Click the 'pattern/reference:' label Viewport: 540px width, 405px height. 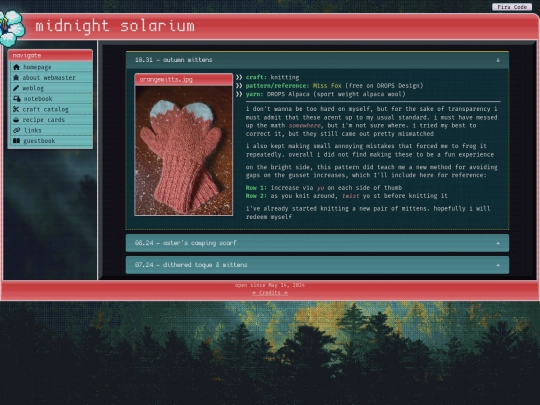tap(278, 85)
